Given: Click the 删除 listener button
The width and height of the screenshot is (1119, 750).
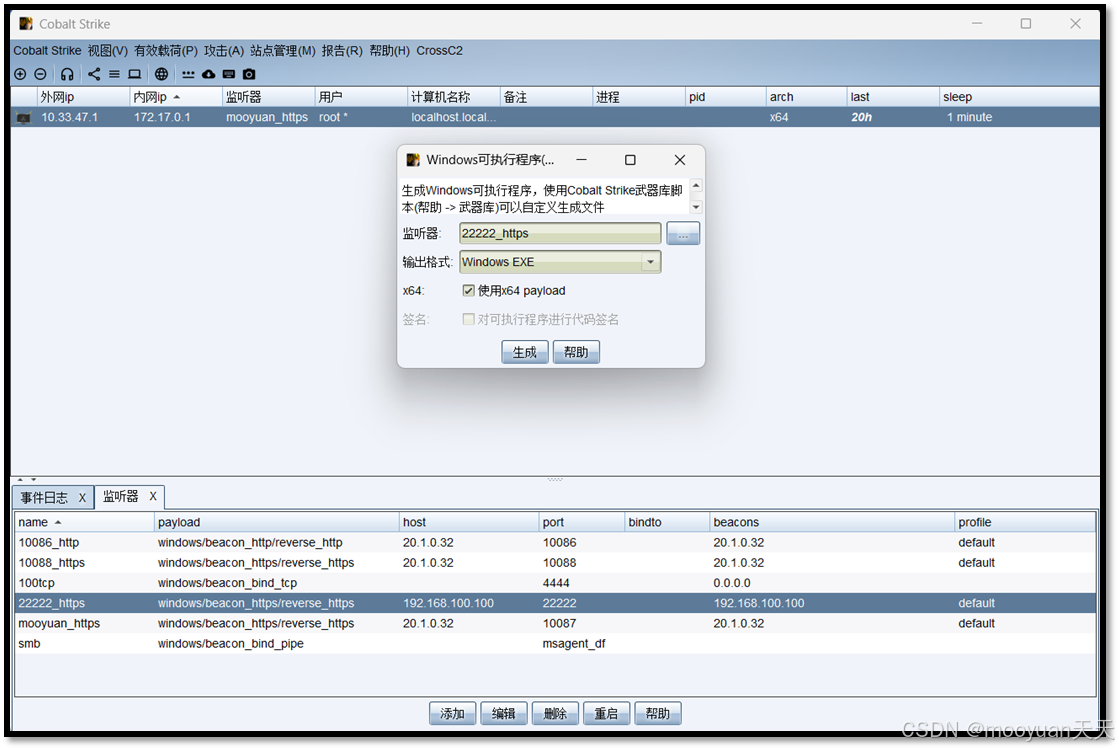Looking at the screenshot, I should [555, 714].
